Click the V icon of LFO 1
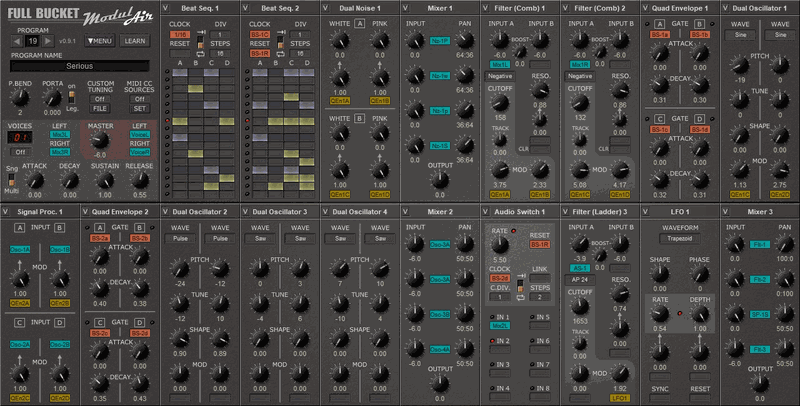The width and height of the screenshot is (800, 406). tap(647, 212)
